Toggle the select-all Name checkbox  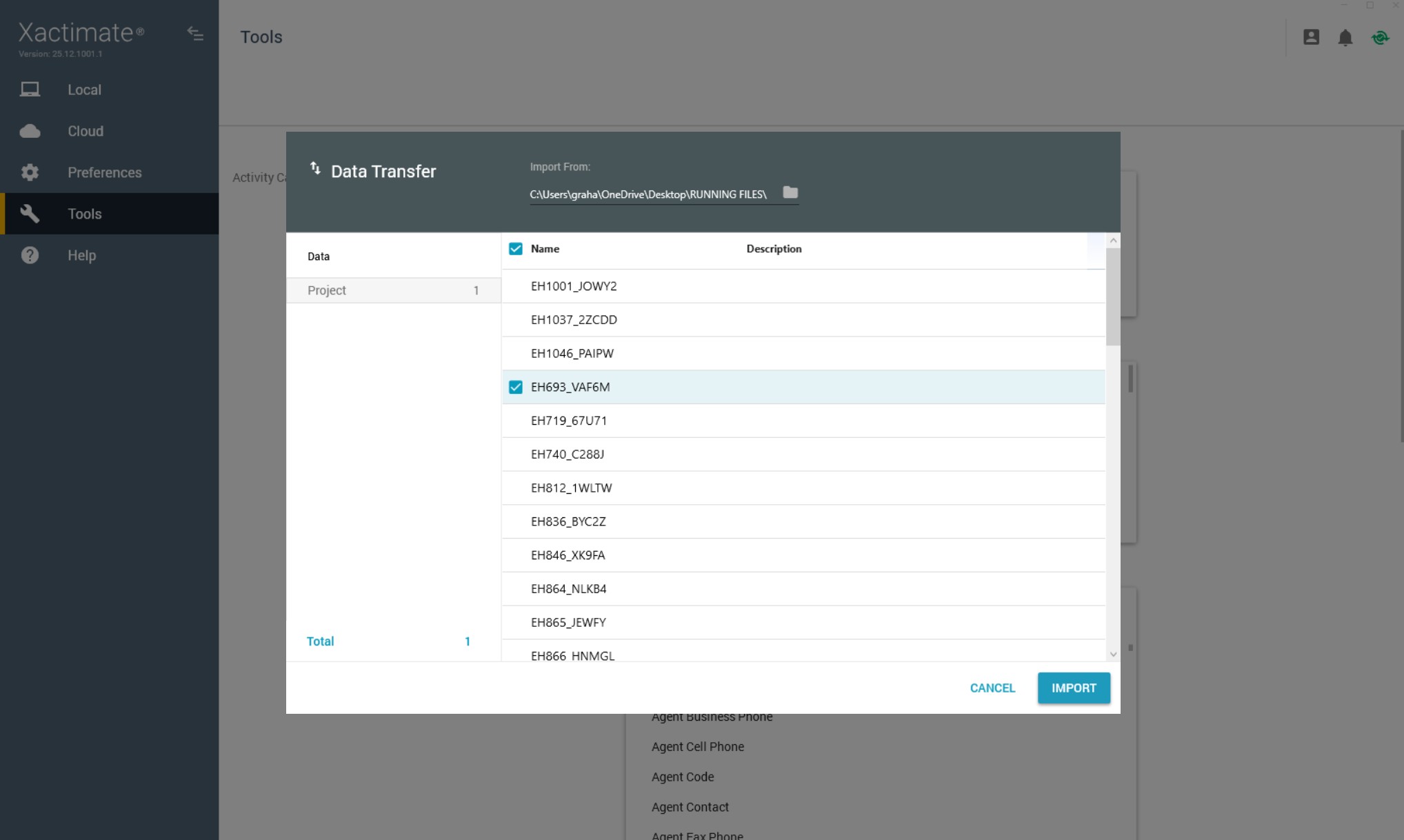tap(516, 249)
